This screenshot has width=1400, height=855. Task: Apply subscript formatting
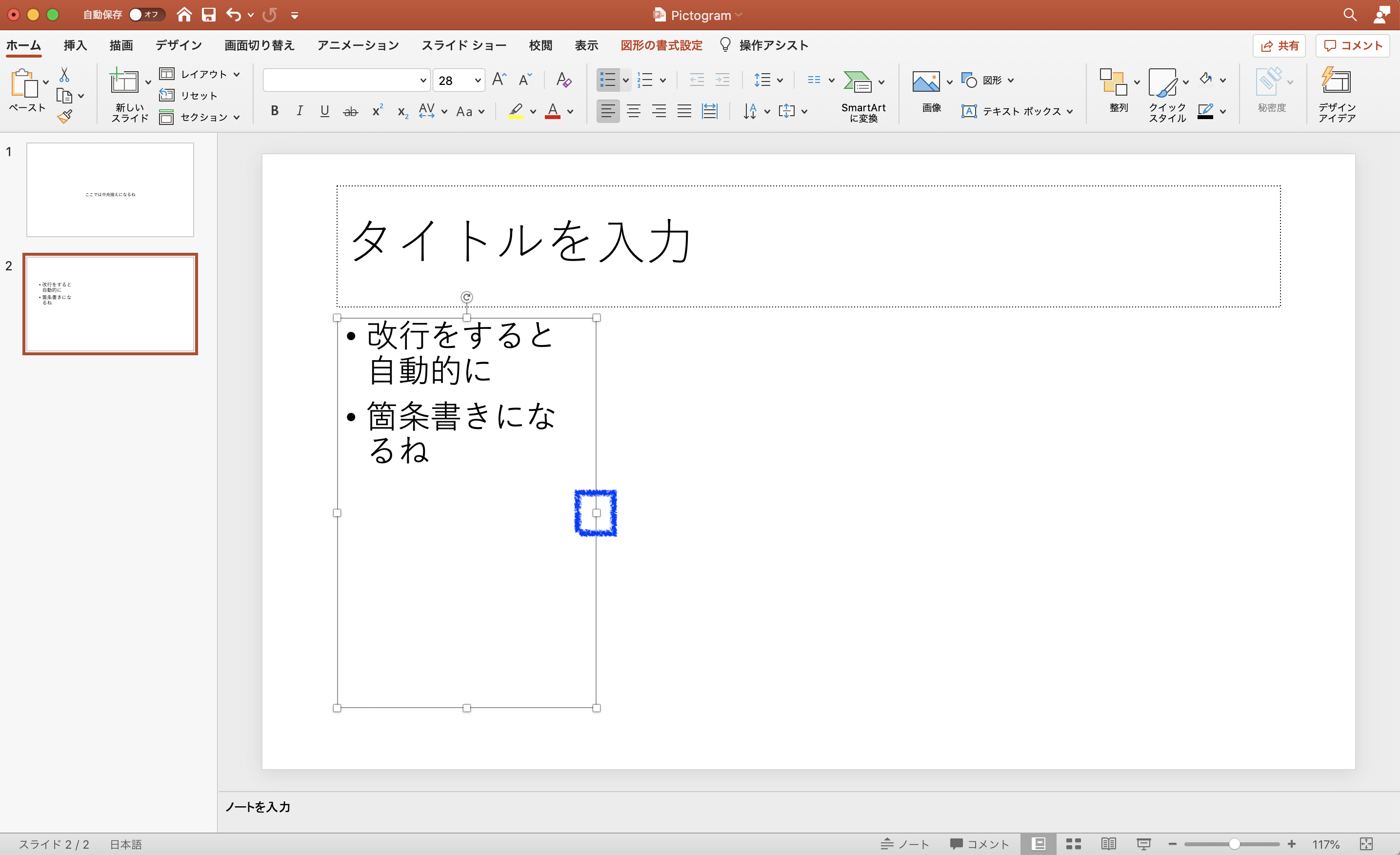pos(403,111)
